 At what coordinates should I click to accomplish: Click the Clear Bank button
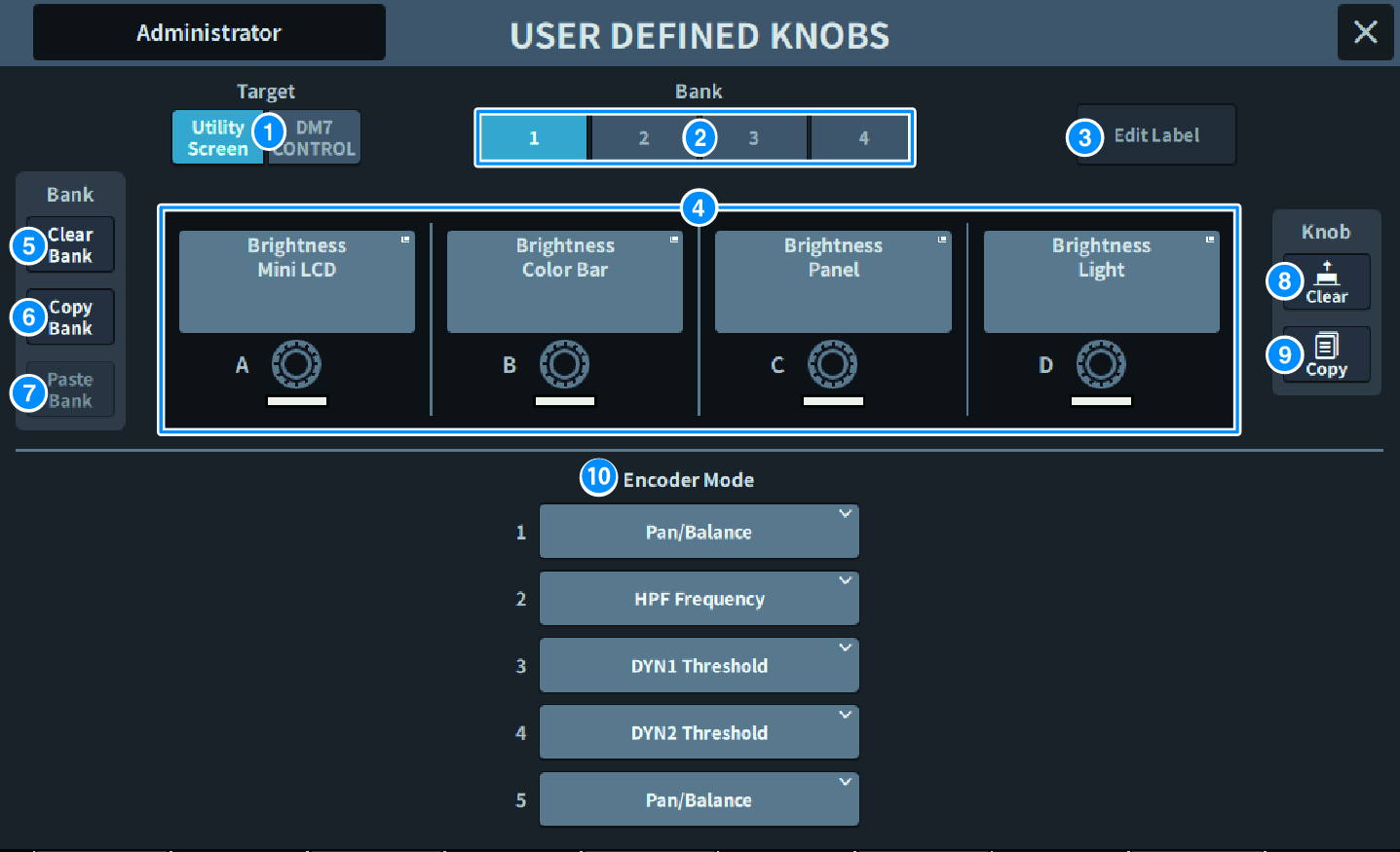pos(71,244)
